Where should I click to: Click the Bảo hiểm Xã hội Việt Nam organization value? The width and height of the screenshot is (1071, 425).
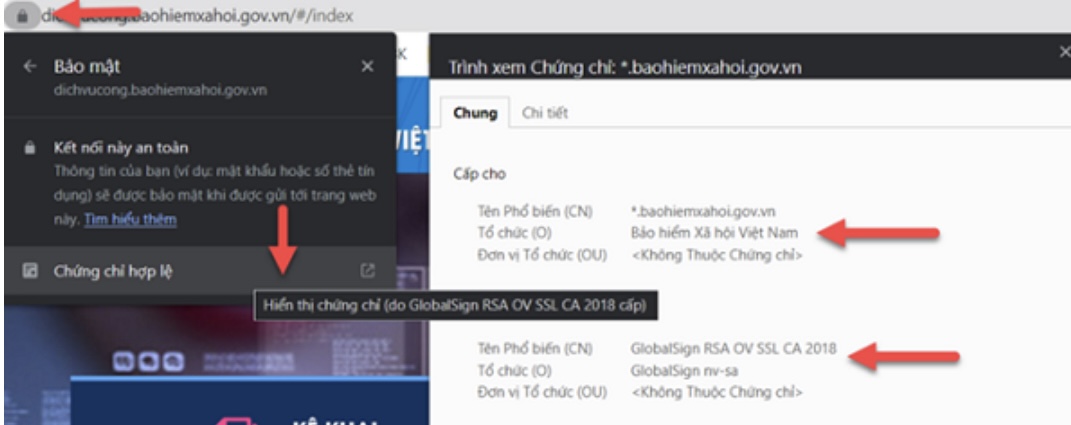pyautogui.click(x=714, y=233)
